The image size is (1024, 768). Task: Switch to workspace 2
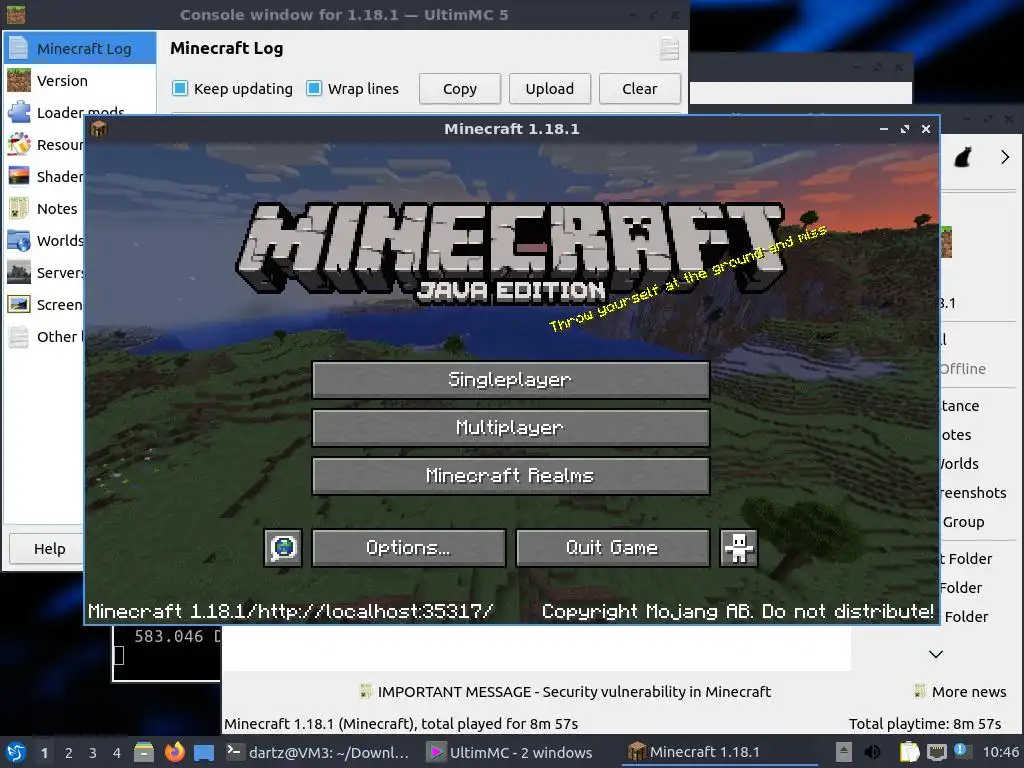click(x=69, y=753)
